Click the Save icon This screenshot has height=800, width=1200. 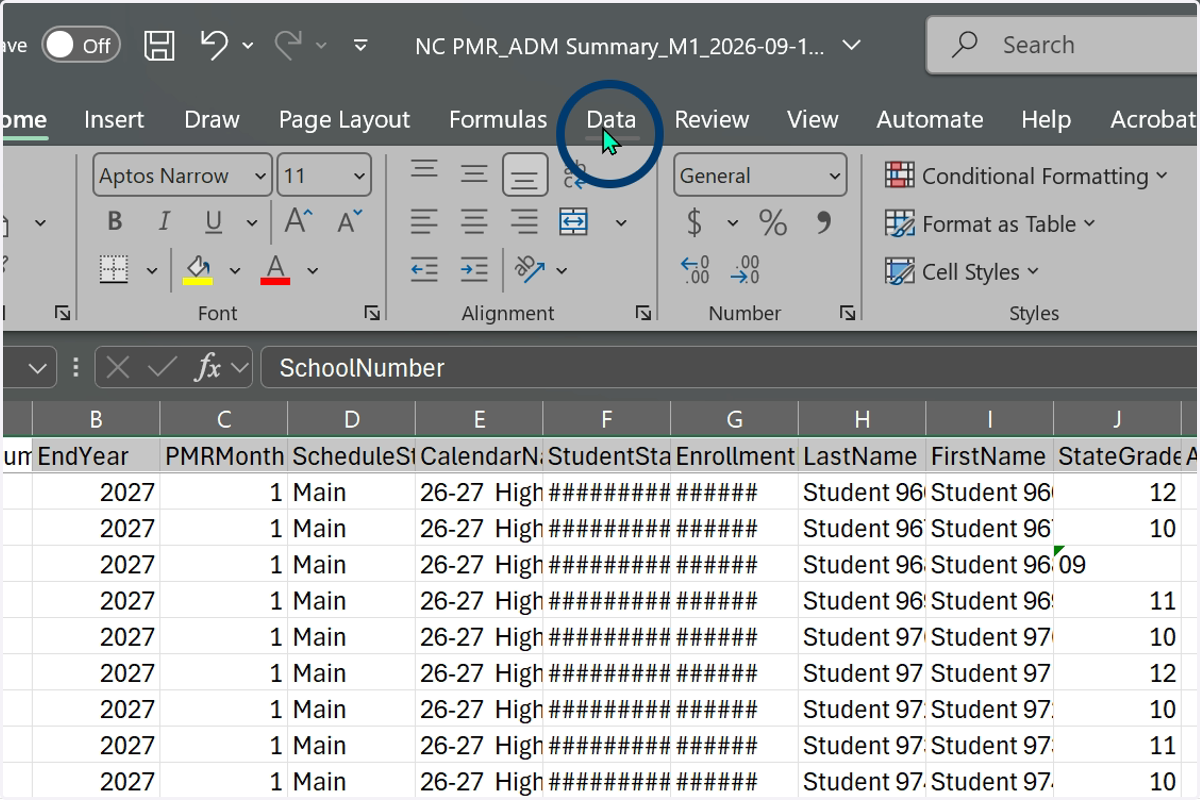[160, 46]
